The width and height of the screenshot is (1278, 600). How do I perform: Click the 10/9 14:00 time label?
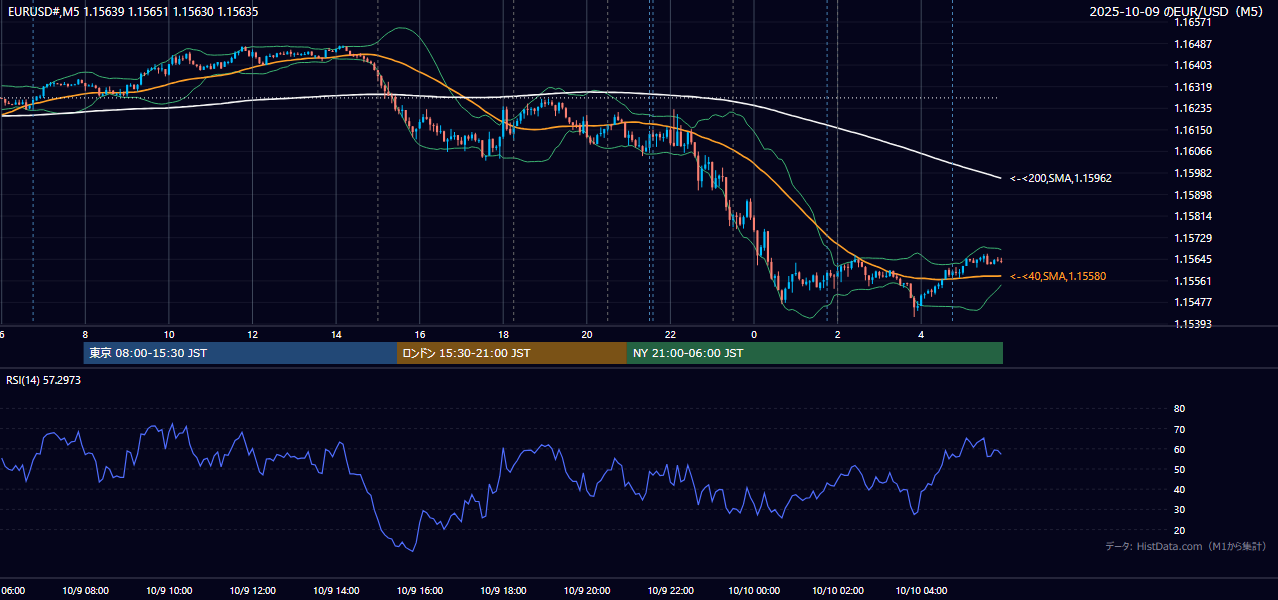(337, 591)
